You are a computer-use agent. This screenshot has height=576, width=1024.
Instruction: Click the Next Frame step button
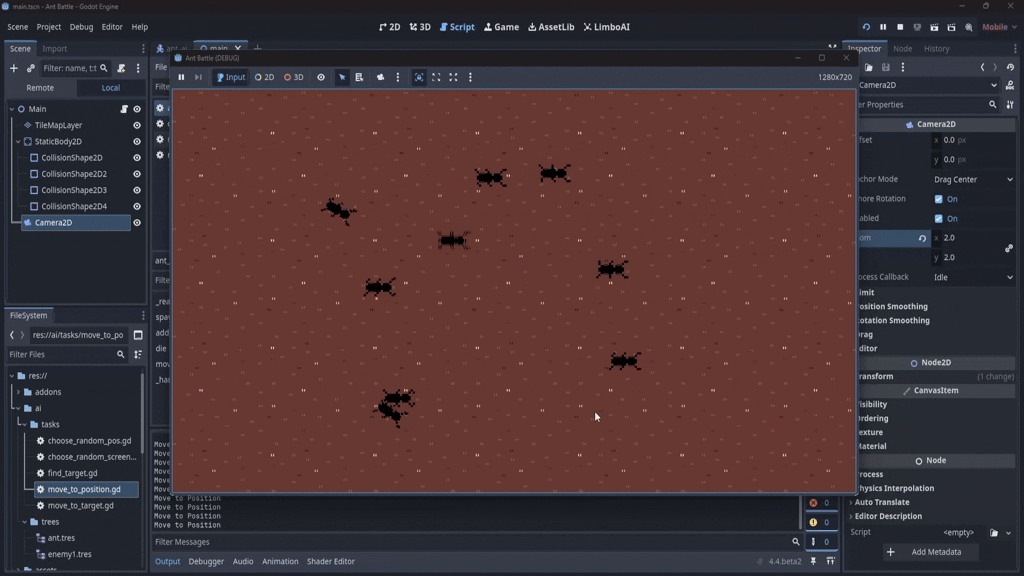(198, 77)
